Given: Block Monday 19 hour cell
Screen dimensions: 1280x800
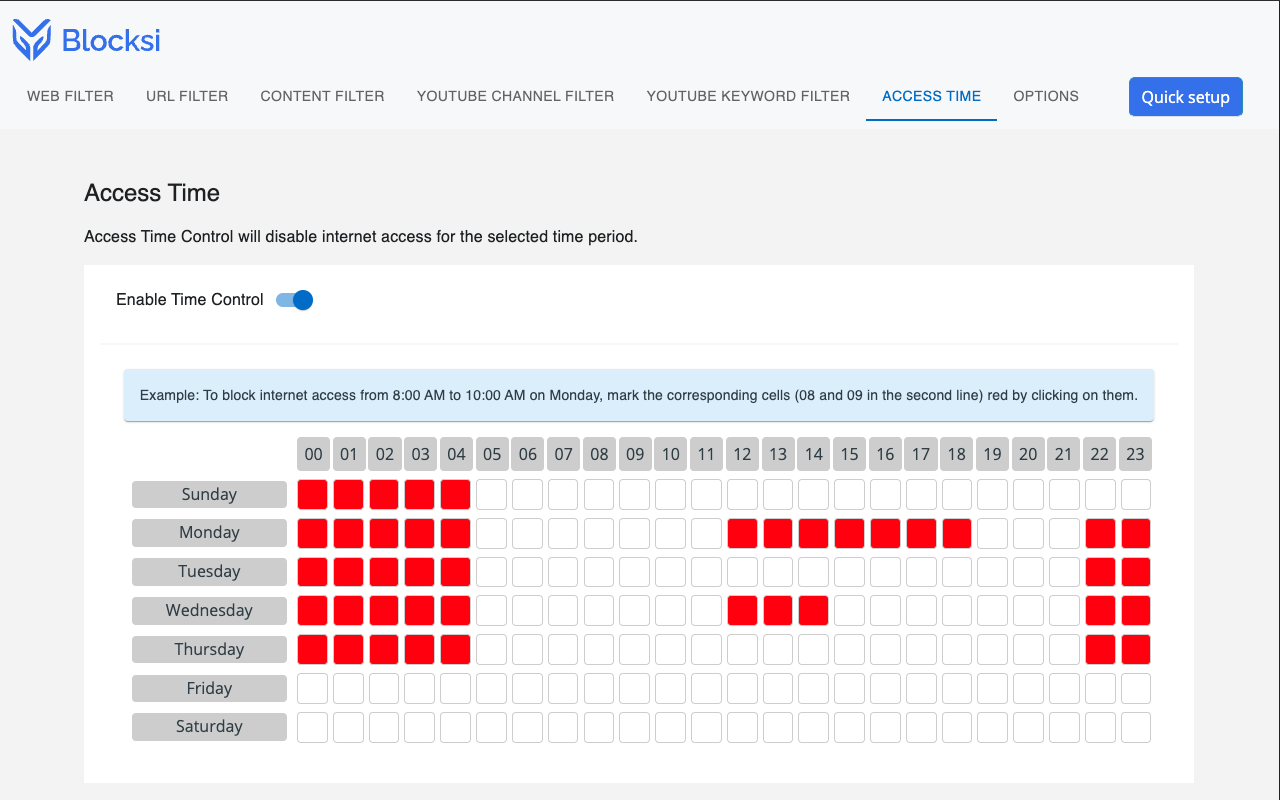Looking at the screenshot, I should pos(992,533).
